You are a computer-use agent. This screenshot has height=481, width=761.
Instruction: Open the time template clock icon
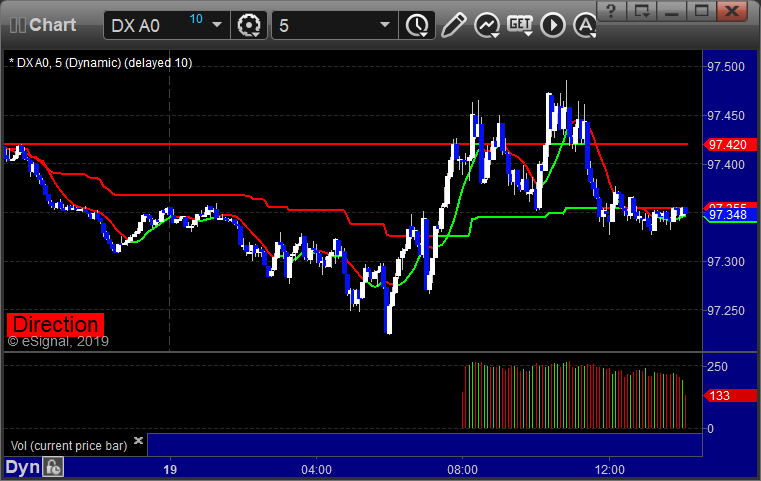[x=417, y=25]
